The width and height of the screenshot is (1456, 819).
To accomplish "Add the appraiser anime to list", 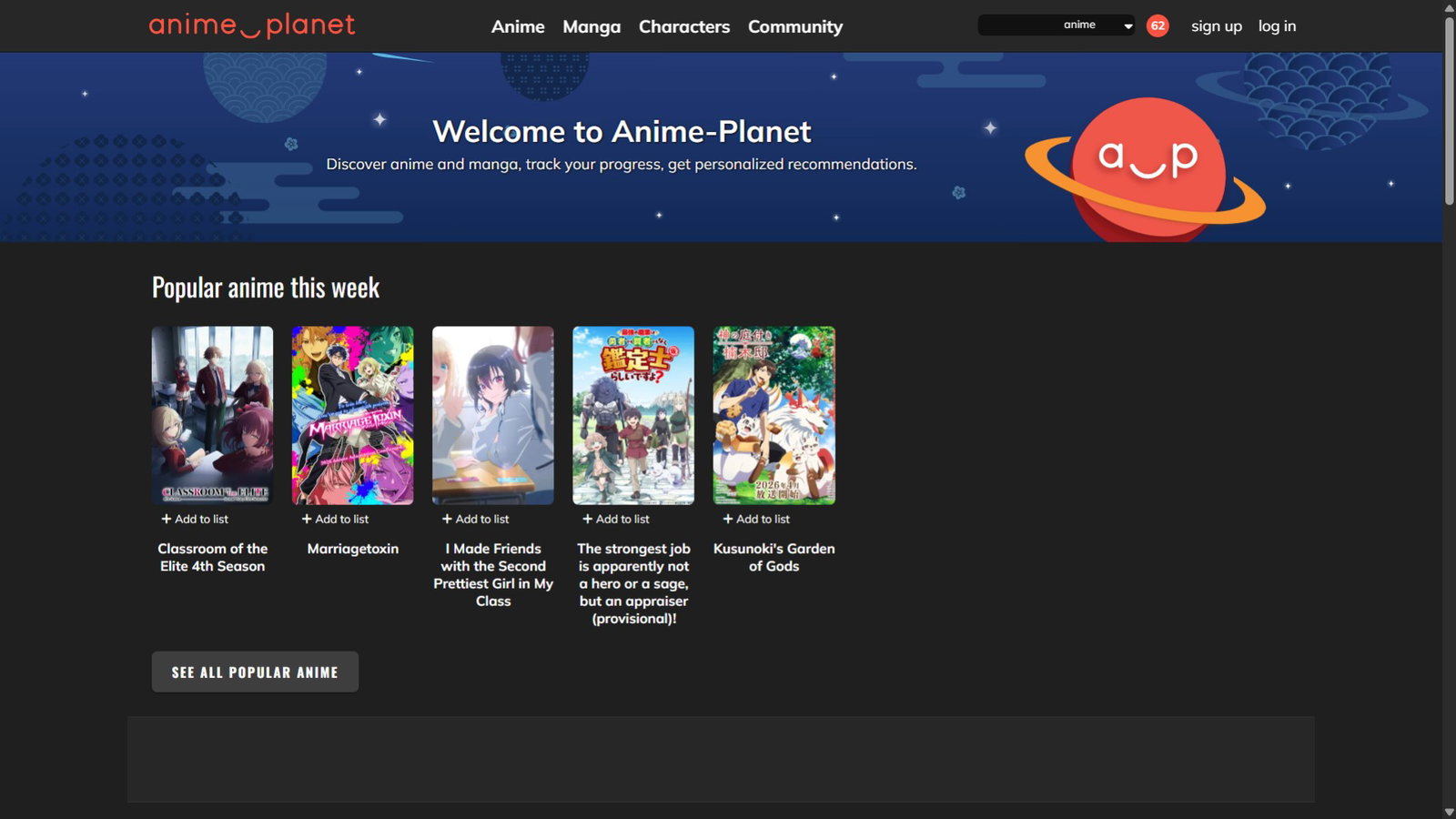I will coord(616,519).
